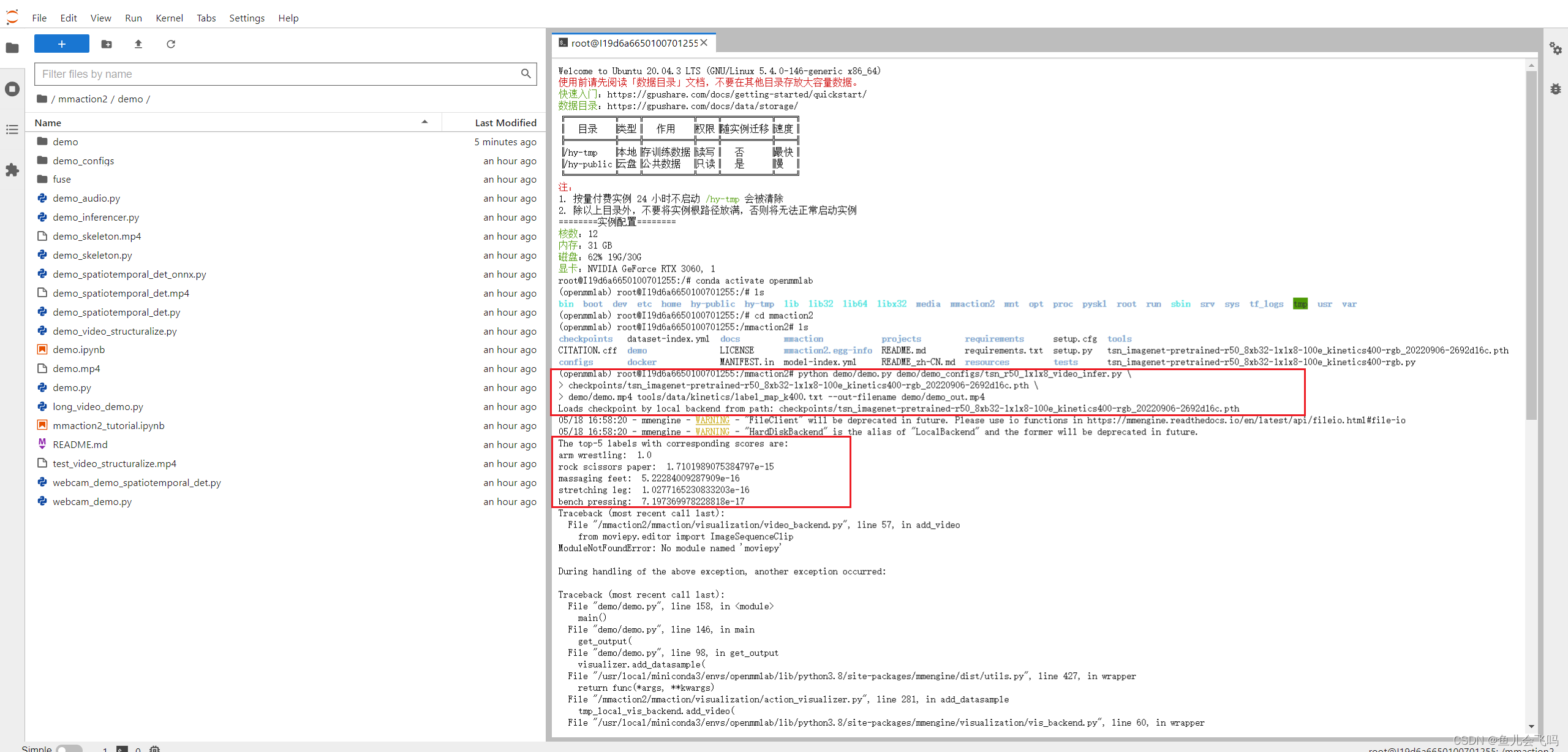Toggle Simple mode switch
This screenshot has width=1568, height=752.
coord(69,748)
